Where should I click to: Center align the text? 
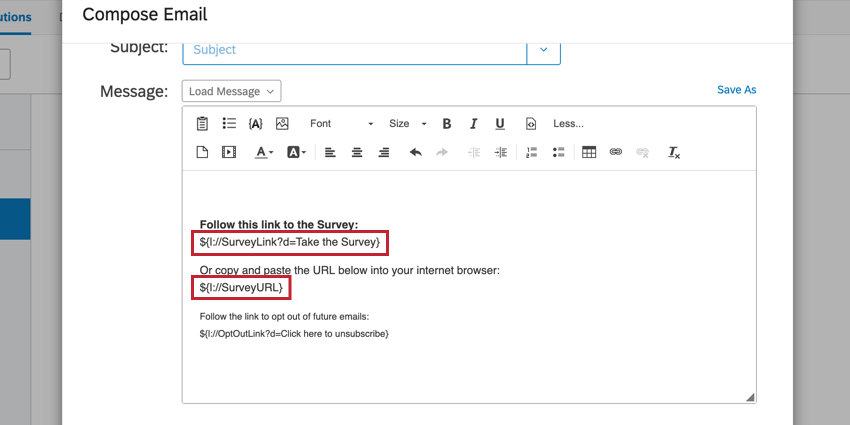(357, 152)
